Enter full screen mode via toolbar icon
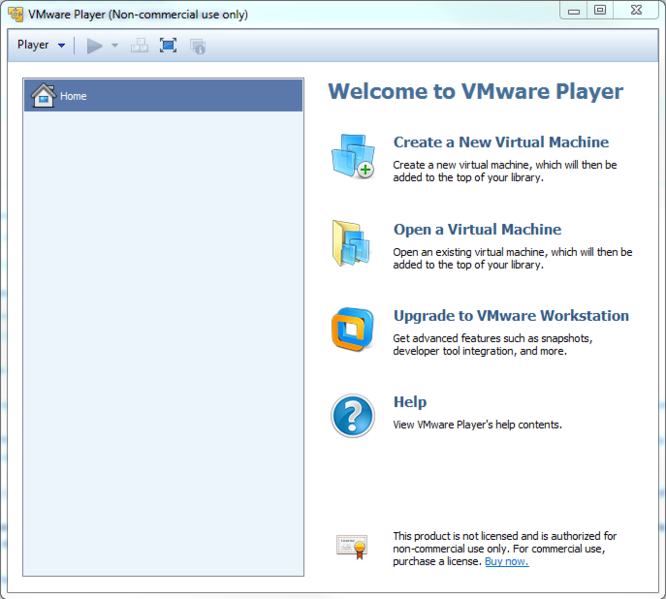 tap(168, 45)
